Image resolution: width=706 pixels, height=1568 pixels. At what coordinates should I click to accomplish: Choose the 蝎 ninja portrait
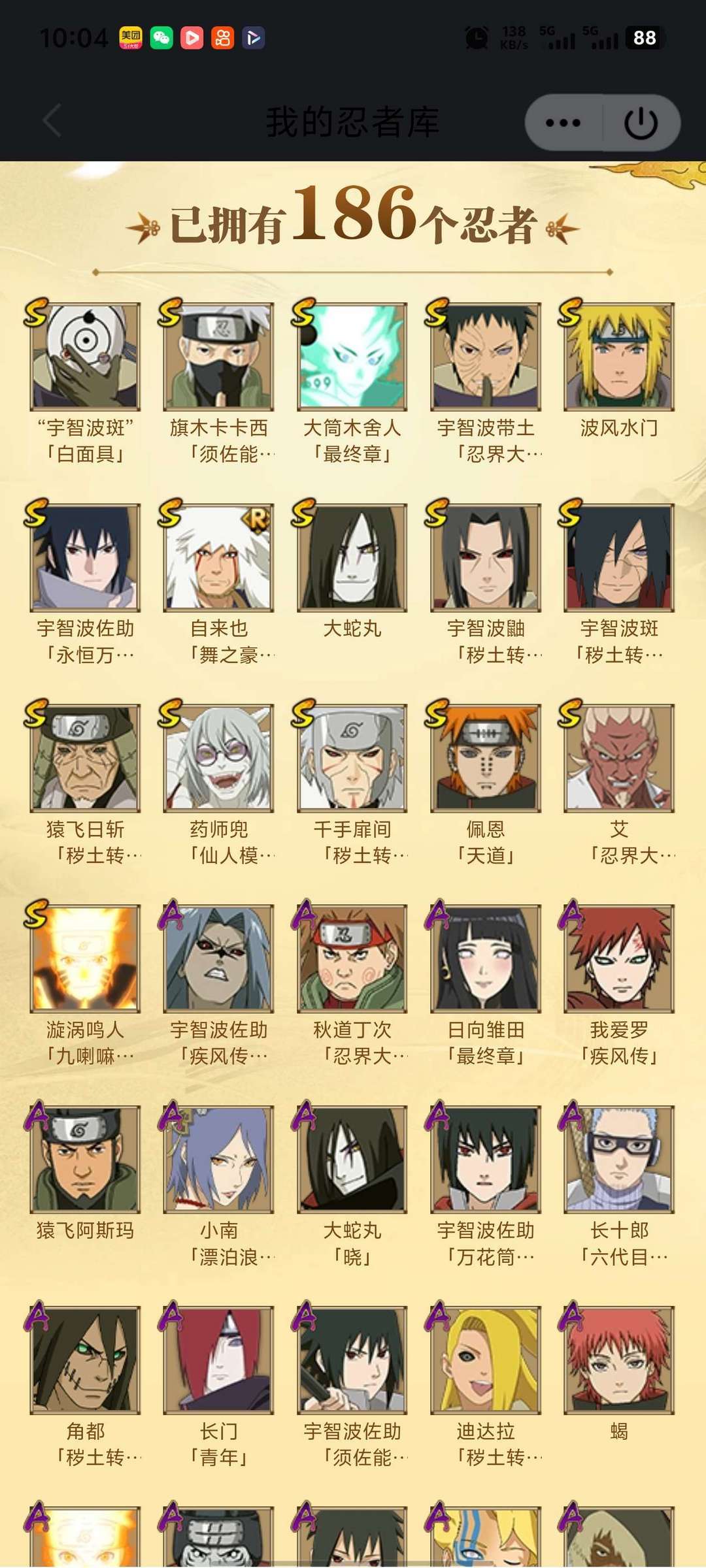tap(618, 1360)
